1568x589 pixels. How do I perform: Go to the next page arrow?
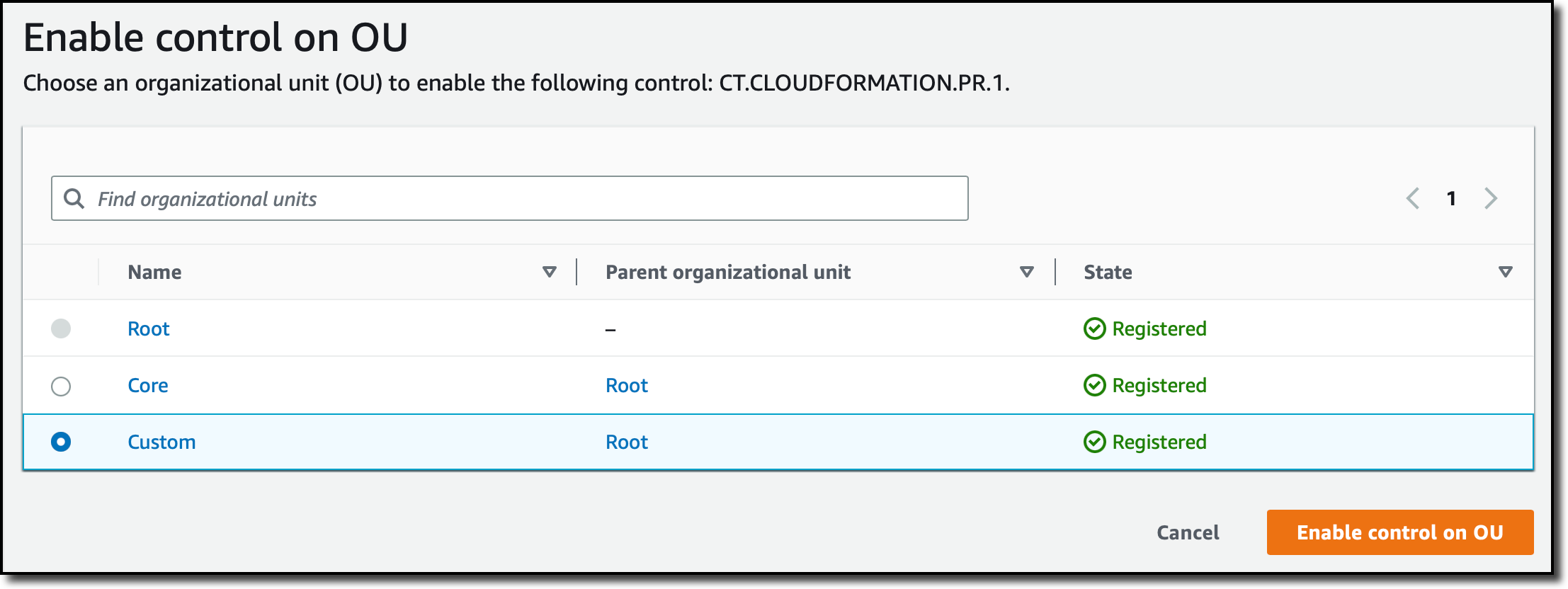pyautogui.click(x=1491, y=198)
